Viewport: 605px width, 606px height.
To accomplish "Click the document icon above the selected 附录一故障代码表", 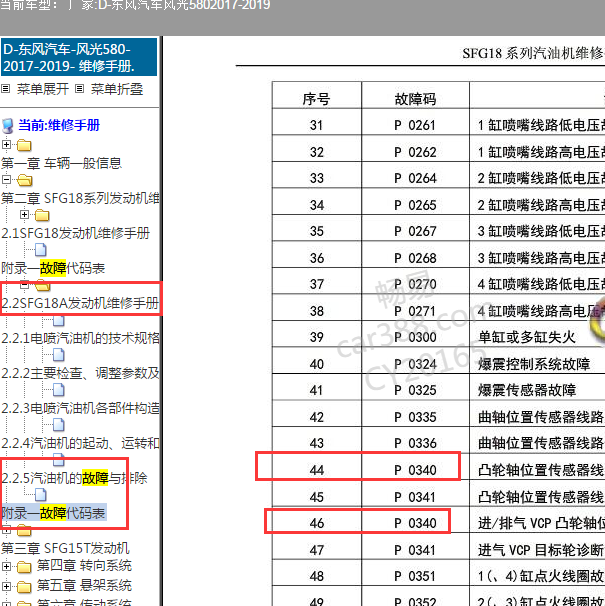I will click(x=41, y=495).
